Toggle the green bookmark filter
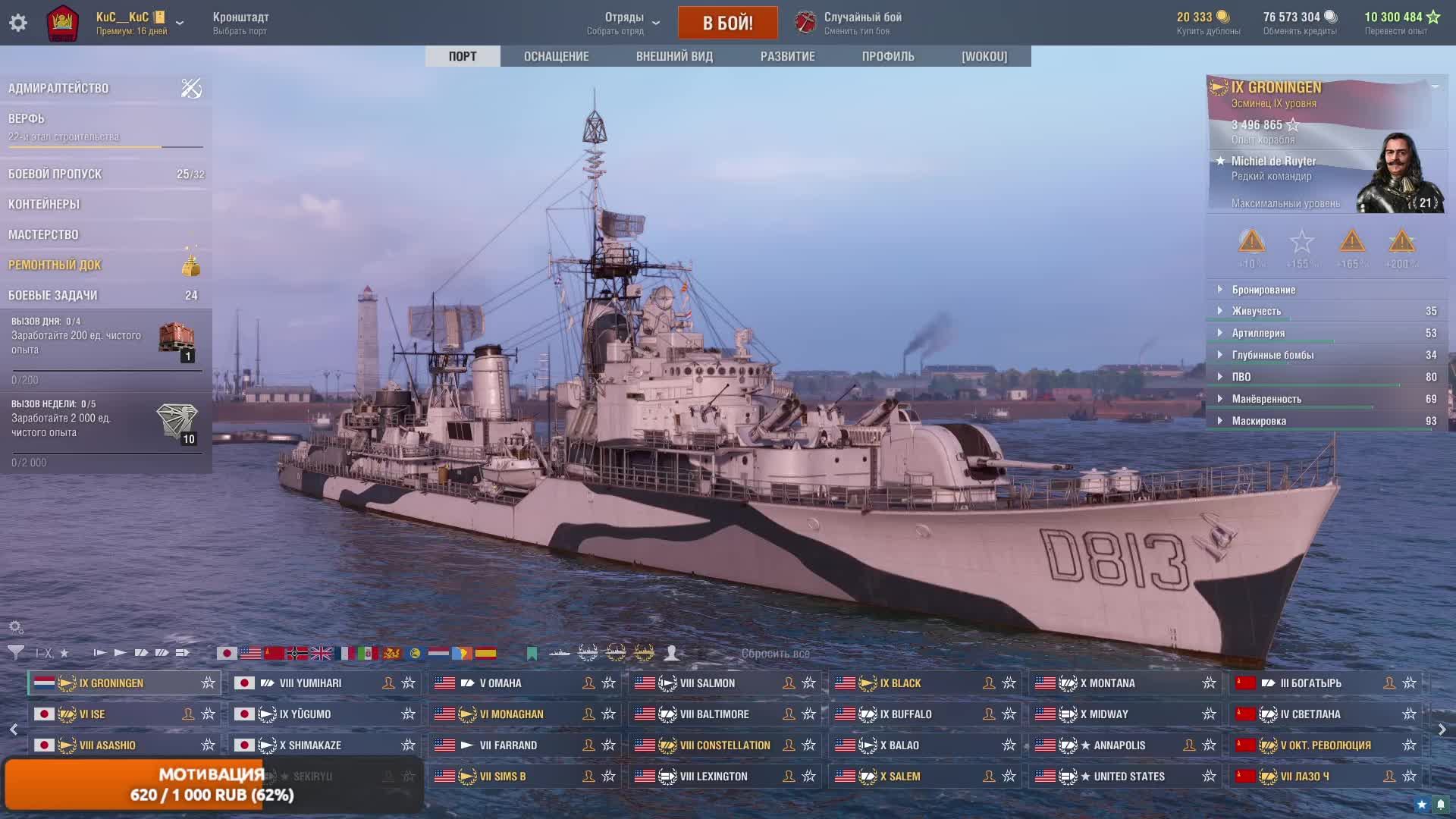This screenshot has height=819, width=1456. 532,653
